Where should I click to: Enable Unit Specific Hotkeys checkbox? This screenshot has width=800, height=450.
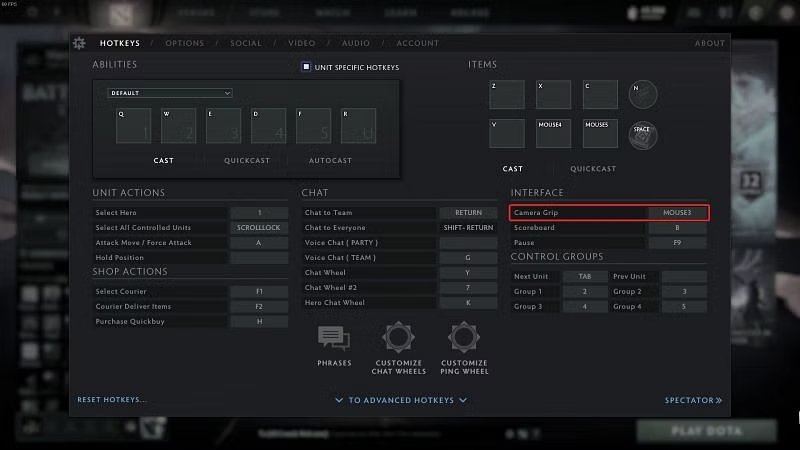click(x=307, y=68)
